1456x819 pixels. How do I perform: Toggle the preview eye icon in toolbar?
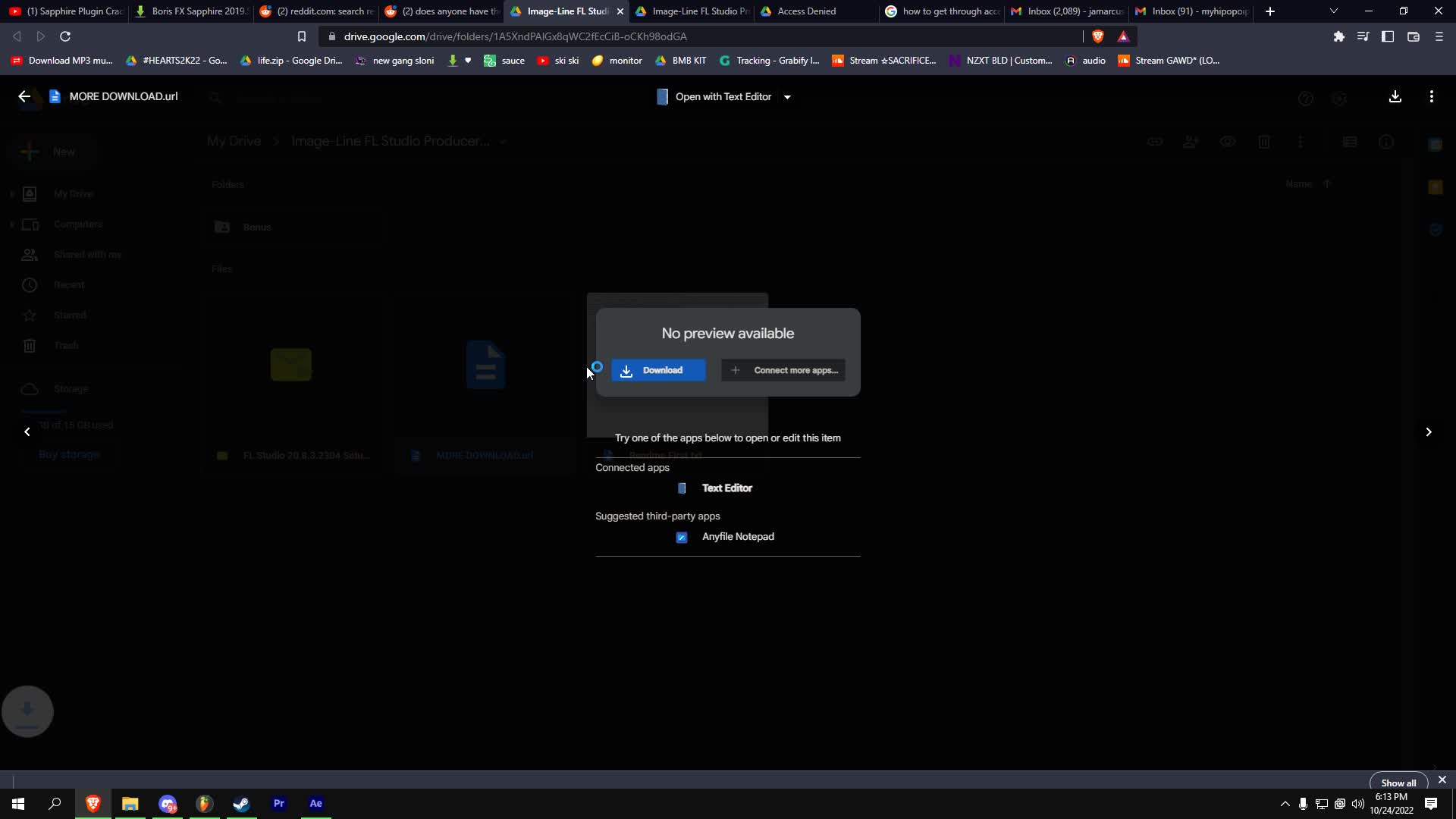[1228, 141]
